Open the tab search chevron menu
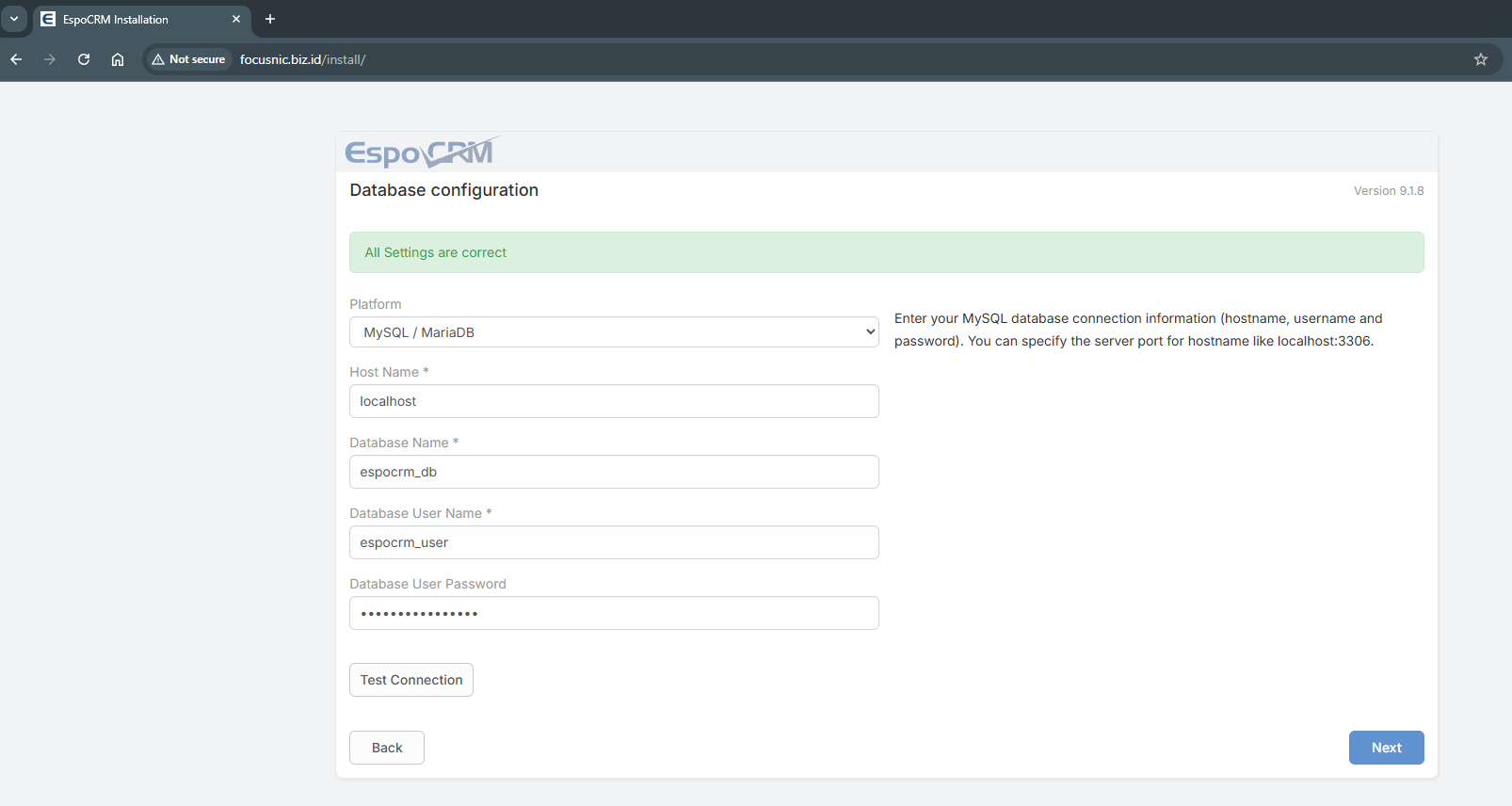Viewport: 1512px width, 806px height. tap(14, 19)
